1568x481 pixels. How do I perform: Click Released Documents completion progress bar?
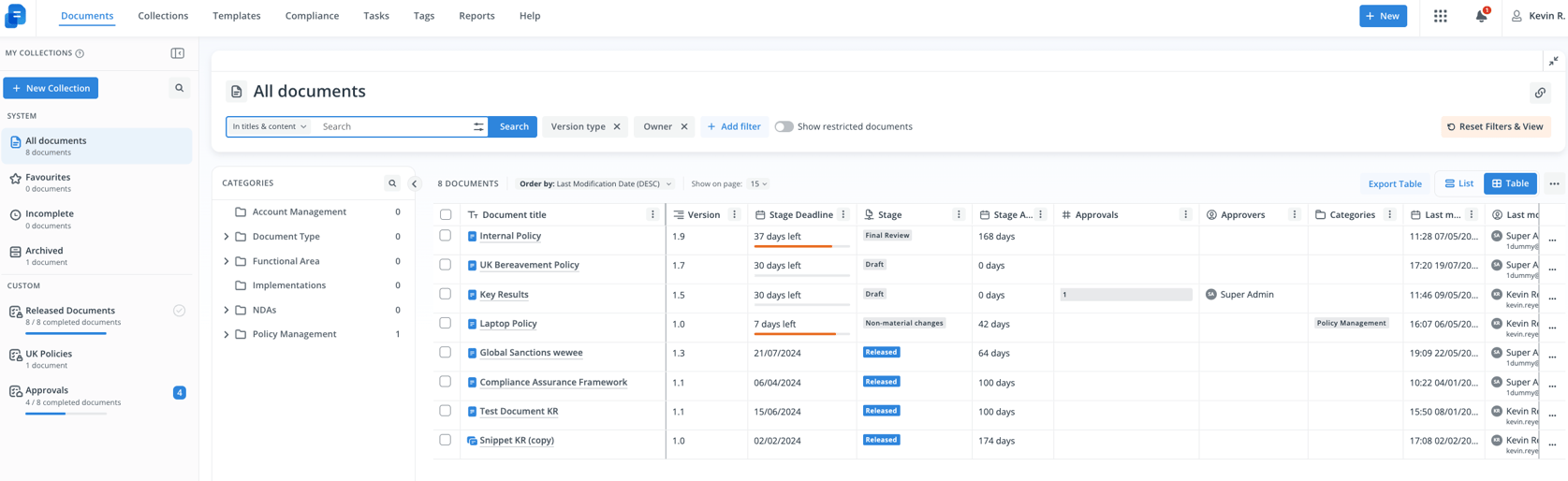(x=66, y=333)
